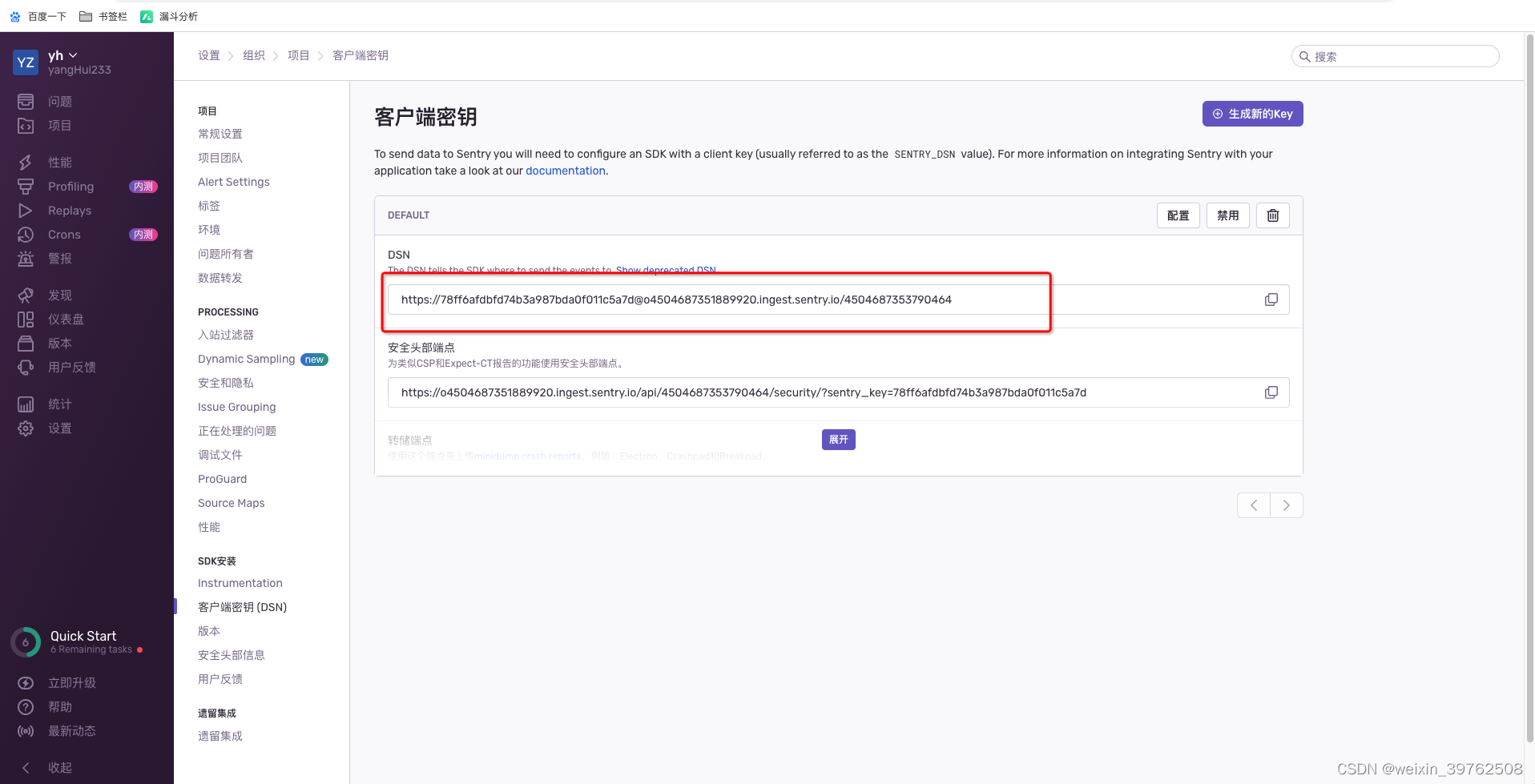Go to next page of keys
This screenshot has width=1535, height=784.
pyautogui.click(x=1287, y=505)
